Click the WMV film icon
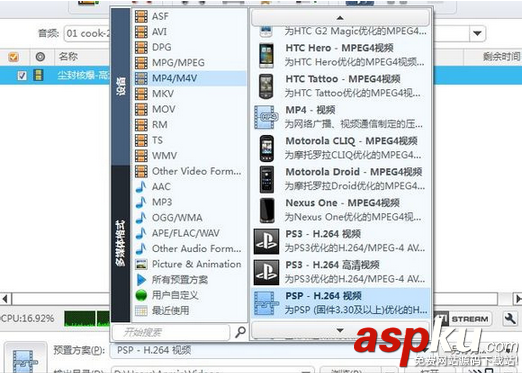The width and height of the screenshot is (524, 373). click(141, 155)
